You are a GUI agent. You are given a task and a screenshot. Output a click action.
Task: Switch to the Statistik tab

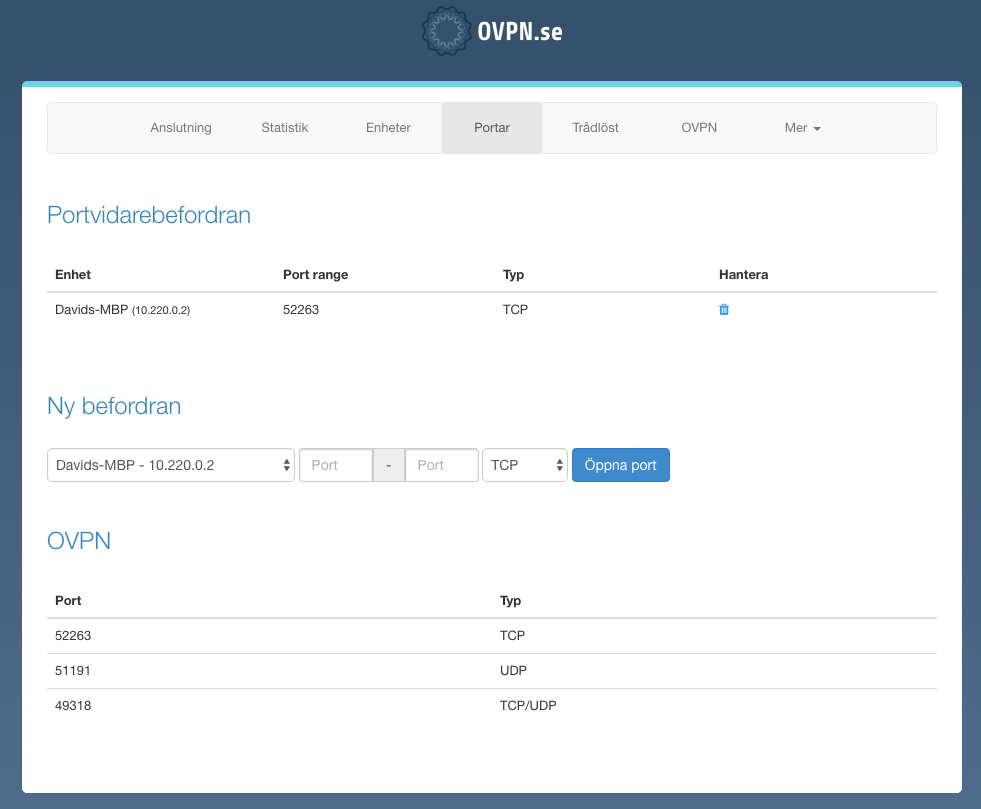click(285, 128)
